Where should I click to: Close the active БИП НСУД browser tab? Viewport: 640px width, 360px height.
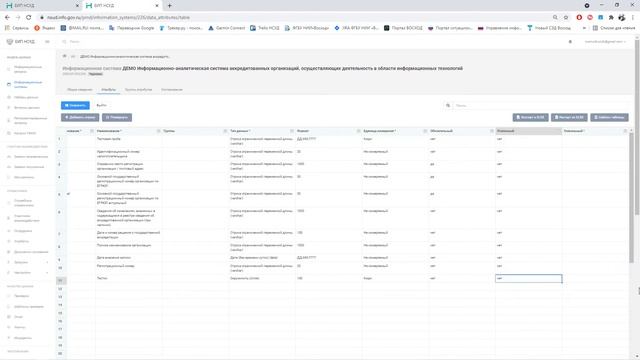(x=157, y=6)
